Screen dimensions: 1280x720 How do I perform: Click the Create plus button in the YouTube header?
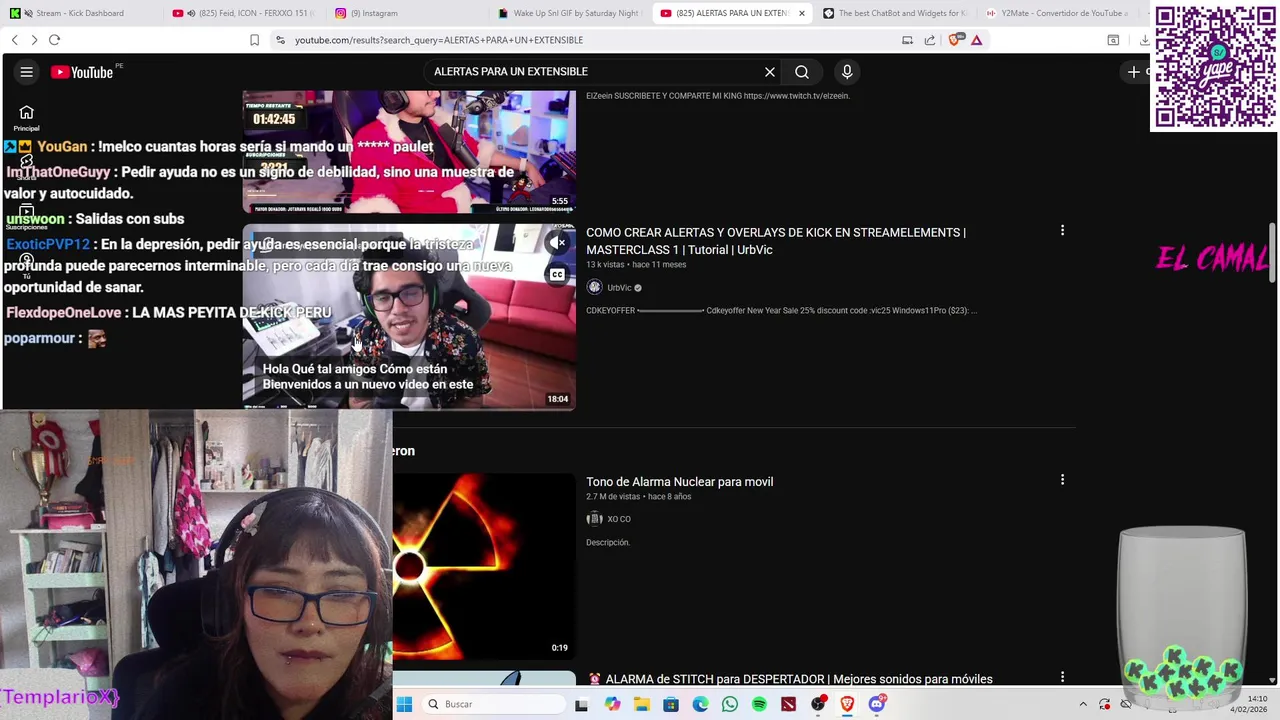[1133, 72]
